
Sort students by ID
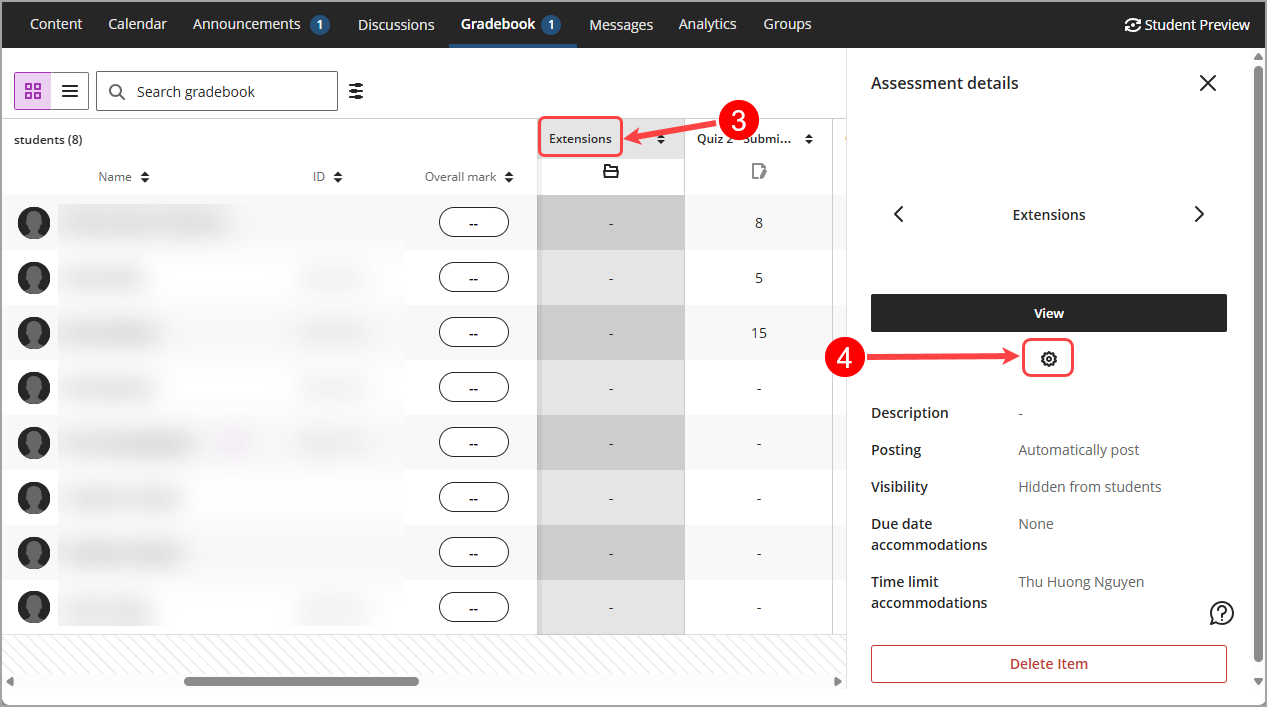click(338, 177)
